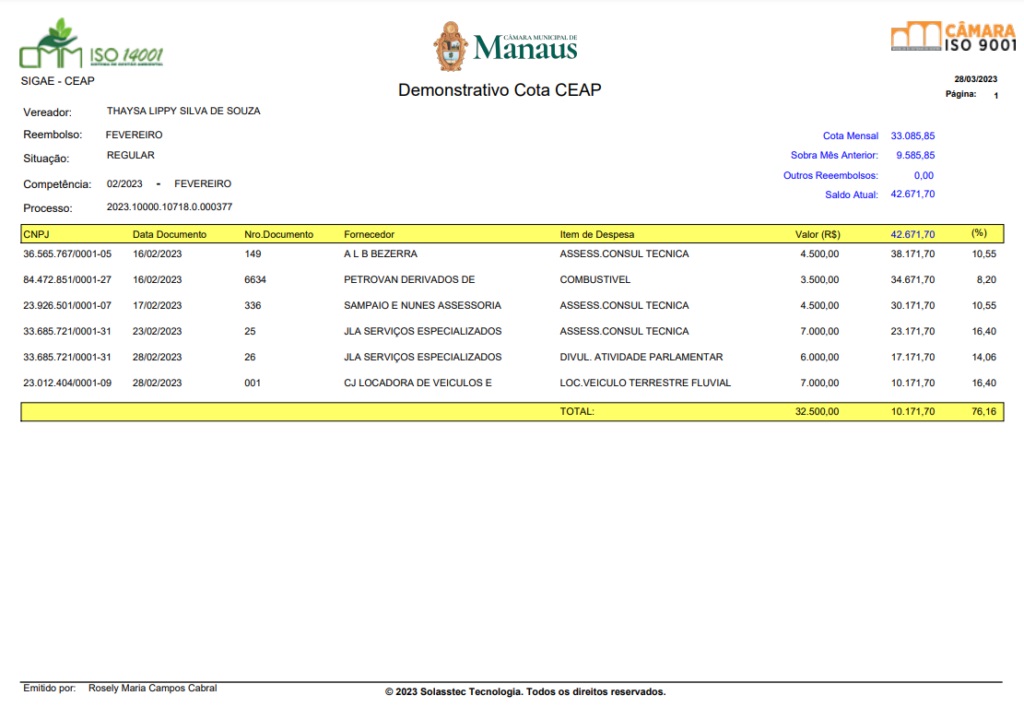Image resolution: width=1024 pixels, height=719 pixels.
Task: Select the report date 28/03/2023
Action: 976,79
